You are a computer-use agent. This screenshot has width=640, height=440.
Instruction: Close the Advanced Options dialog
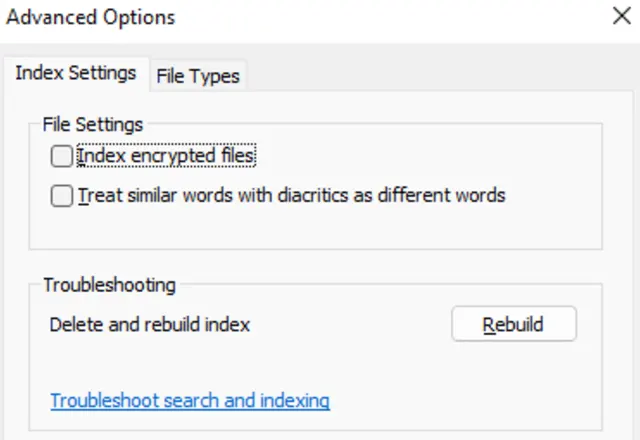[620, 17]
